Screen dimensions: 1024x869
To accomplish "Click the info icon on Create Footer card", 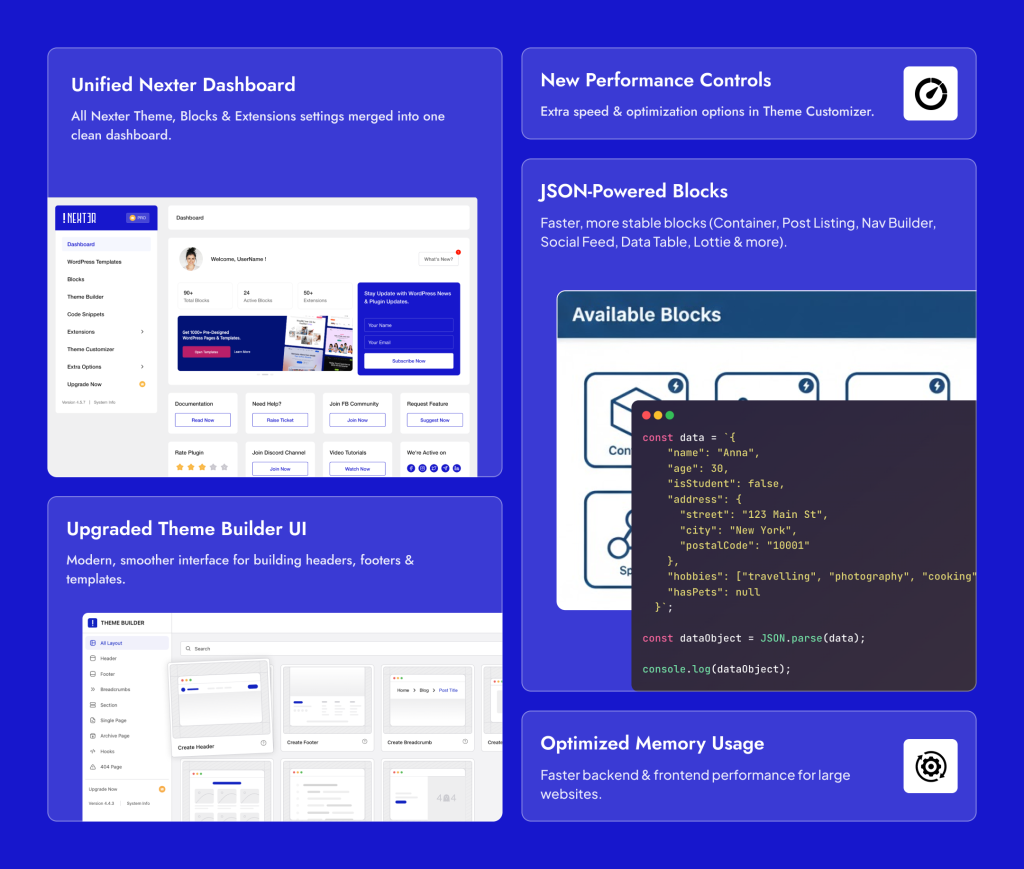I will [x=364, y=742].
